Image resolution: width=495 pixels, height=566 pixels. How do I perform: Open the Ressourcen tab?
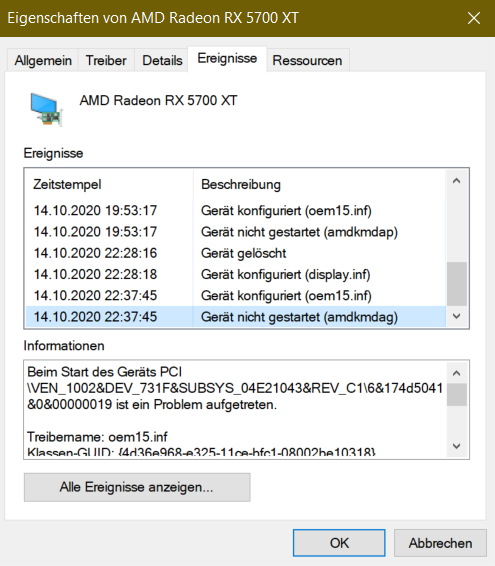[x=307, y=60]
